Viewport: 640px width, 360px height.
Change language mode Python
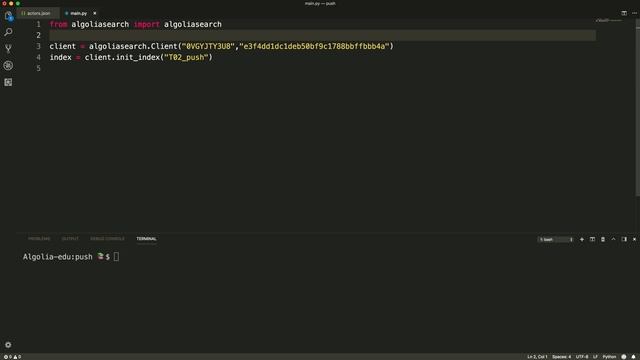pyautogui.click(x=609, y=357)
